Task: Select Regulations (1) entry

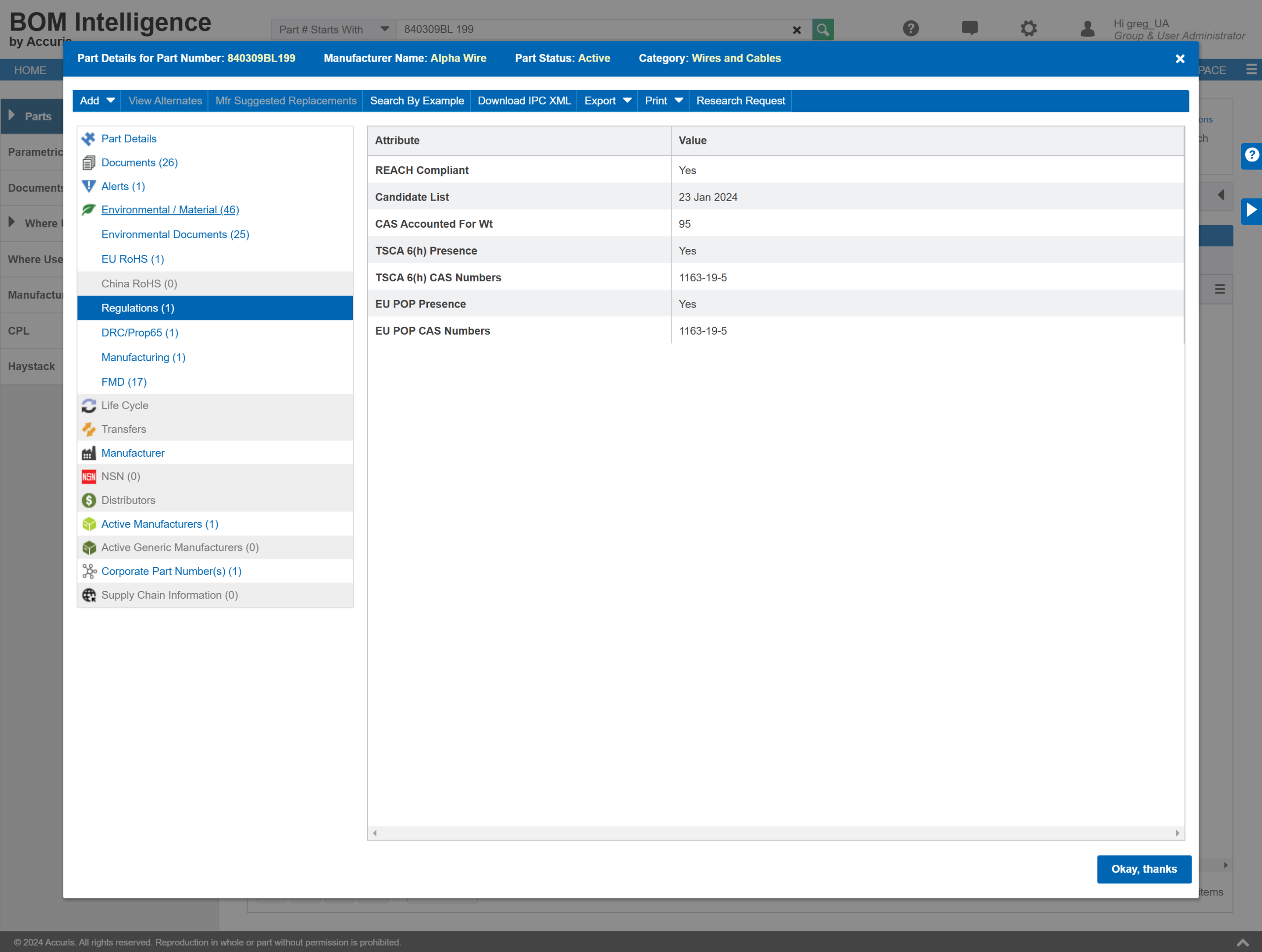Action: (x=215, y=308)
